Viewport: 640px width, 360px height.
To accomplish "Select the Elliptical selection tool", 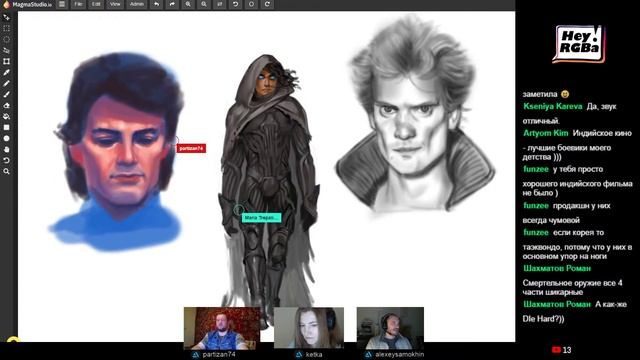I will (7, 40).
